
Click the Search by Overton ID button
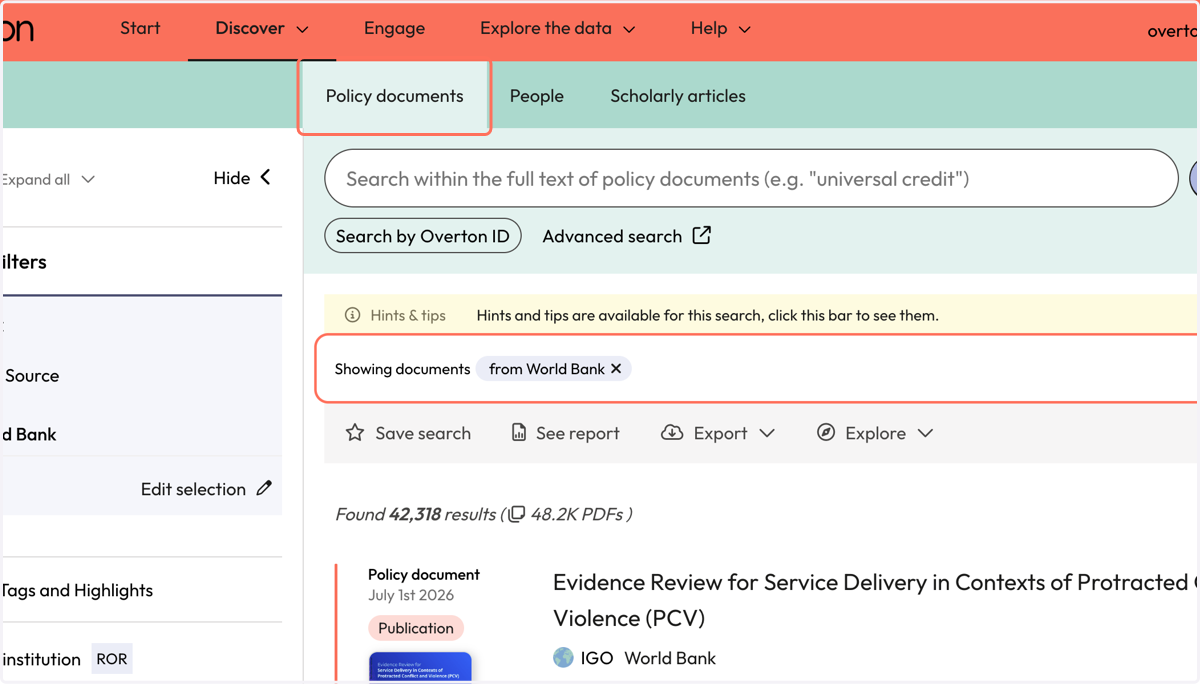click(x=423, y=236)
